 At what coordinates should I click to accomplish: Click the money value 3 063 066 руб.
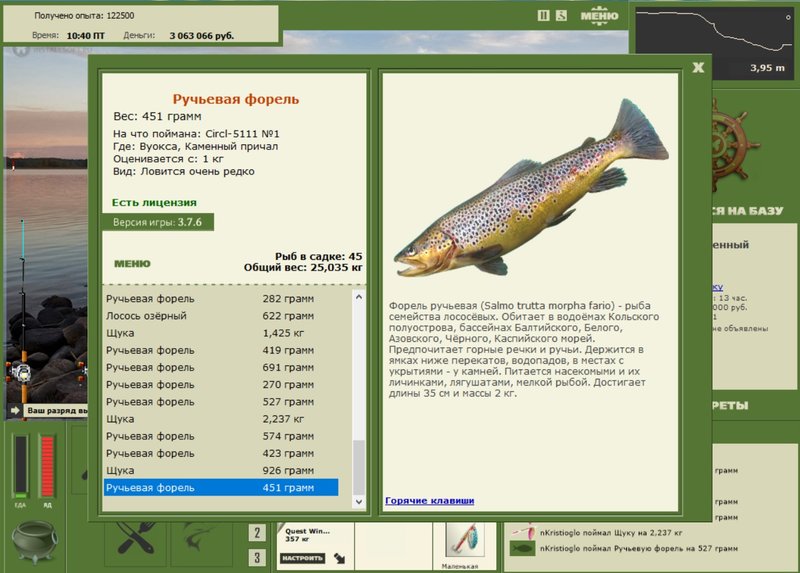click(202, 36)
